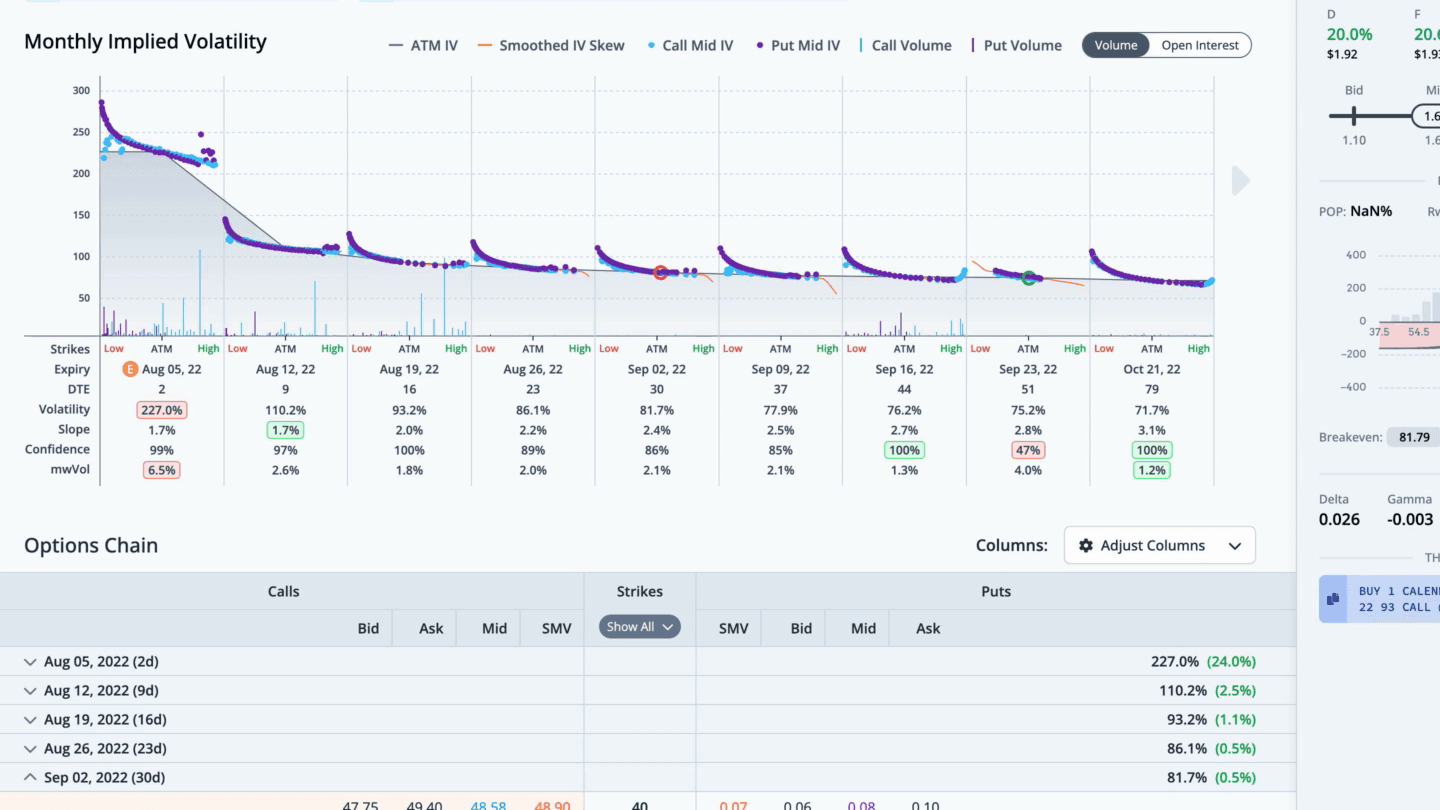Viewport: 1440px width, 810px height.
Task: Select the Aug 12, 22 expiry column
Action: tap(285, 369)
